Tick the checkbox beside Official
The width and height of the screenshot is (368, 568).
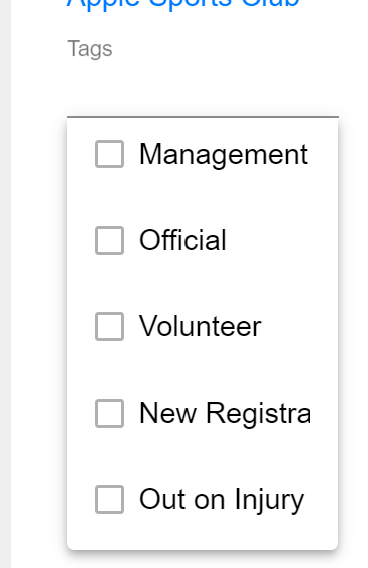(109, 240)
